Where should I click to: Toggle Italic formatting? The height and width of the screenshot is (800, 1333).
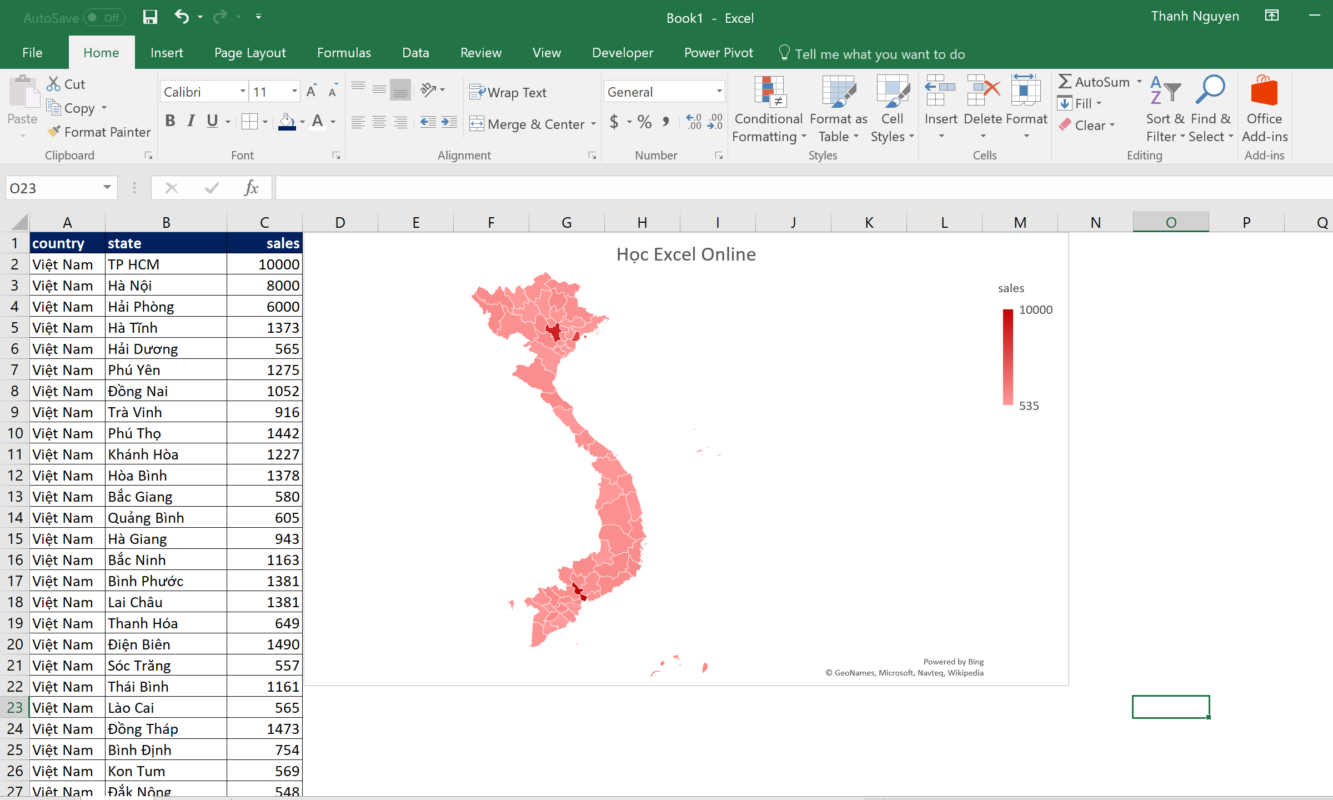[191, 121]
